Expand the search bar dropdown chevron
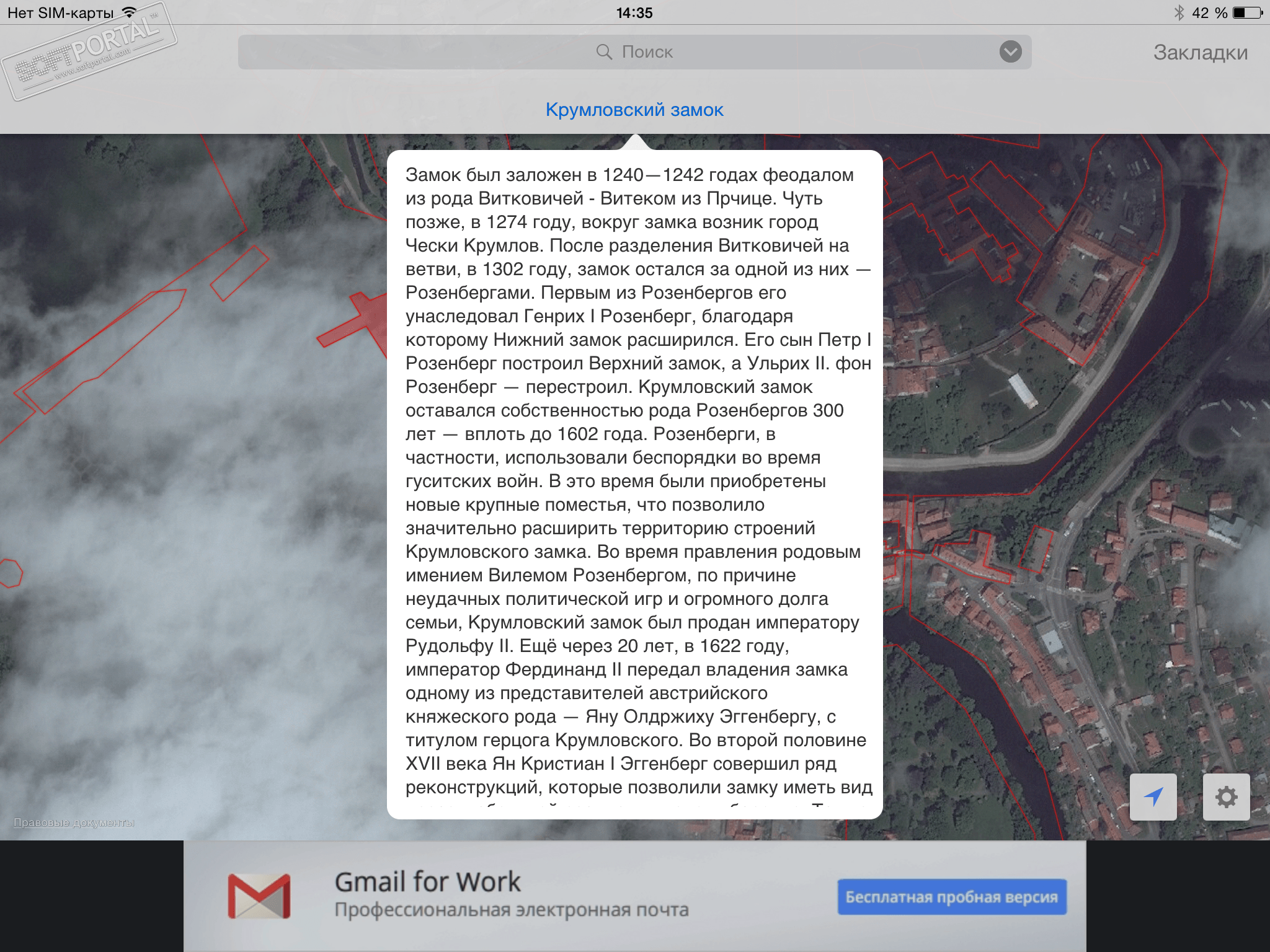This screenshot has height=952, width=1270. [x=1010, y=51]
